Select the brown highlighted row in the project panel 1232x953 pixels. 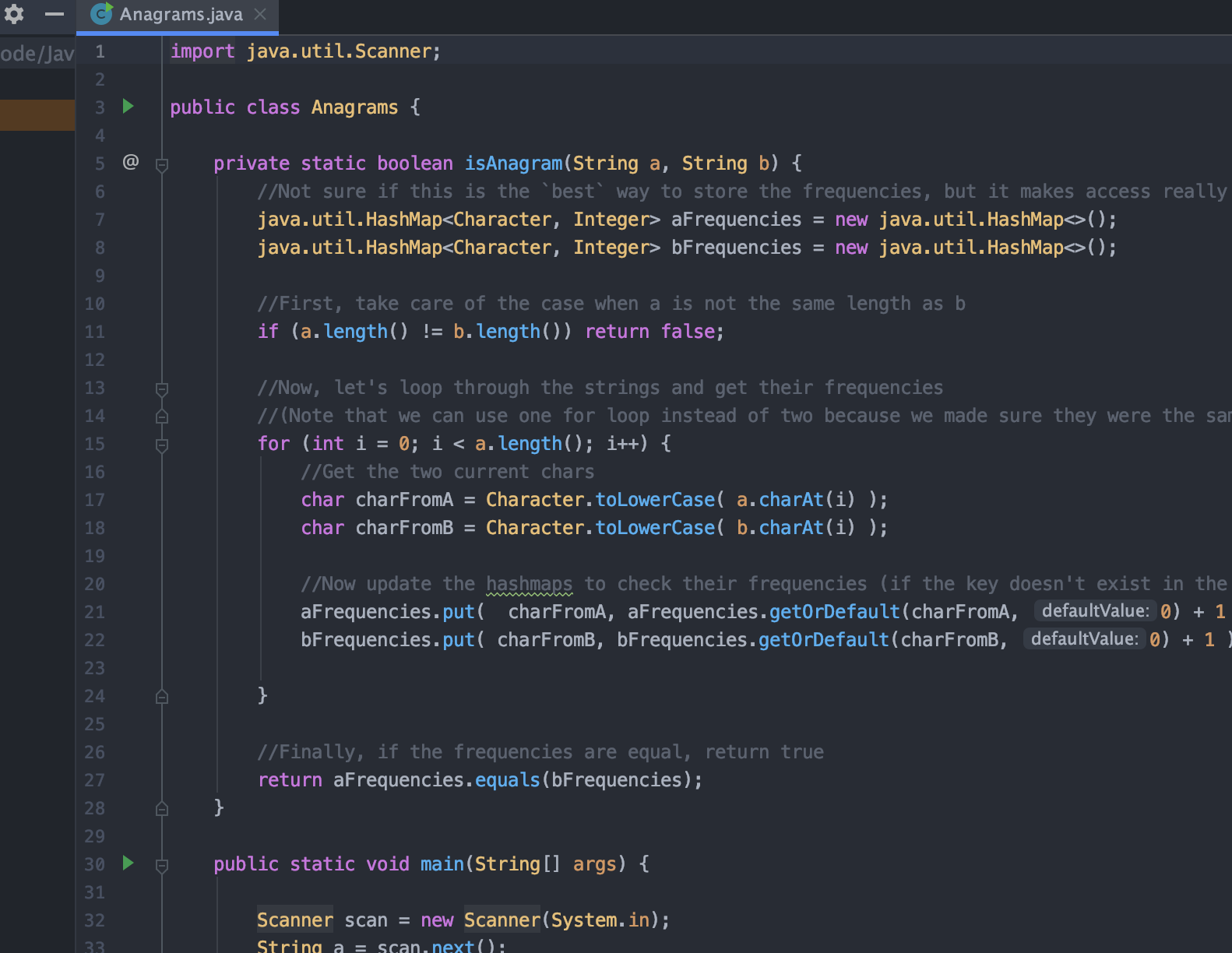point(37,114)
